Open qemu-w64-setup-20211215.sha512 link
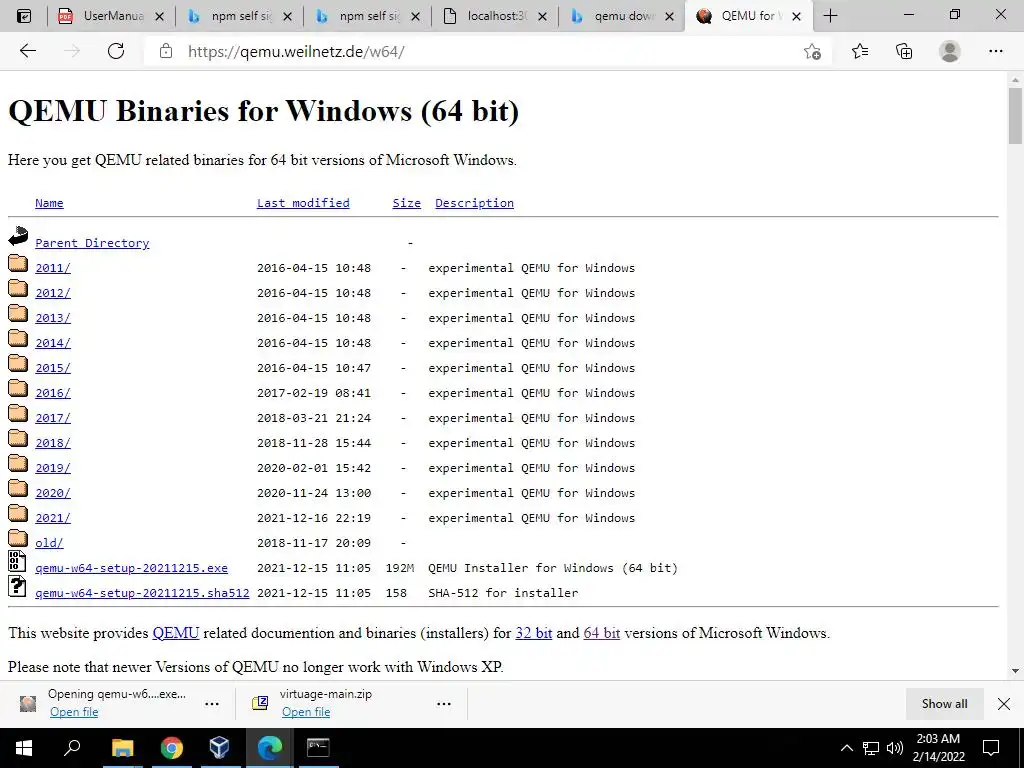 [x=142, y=593]
